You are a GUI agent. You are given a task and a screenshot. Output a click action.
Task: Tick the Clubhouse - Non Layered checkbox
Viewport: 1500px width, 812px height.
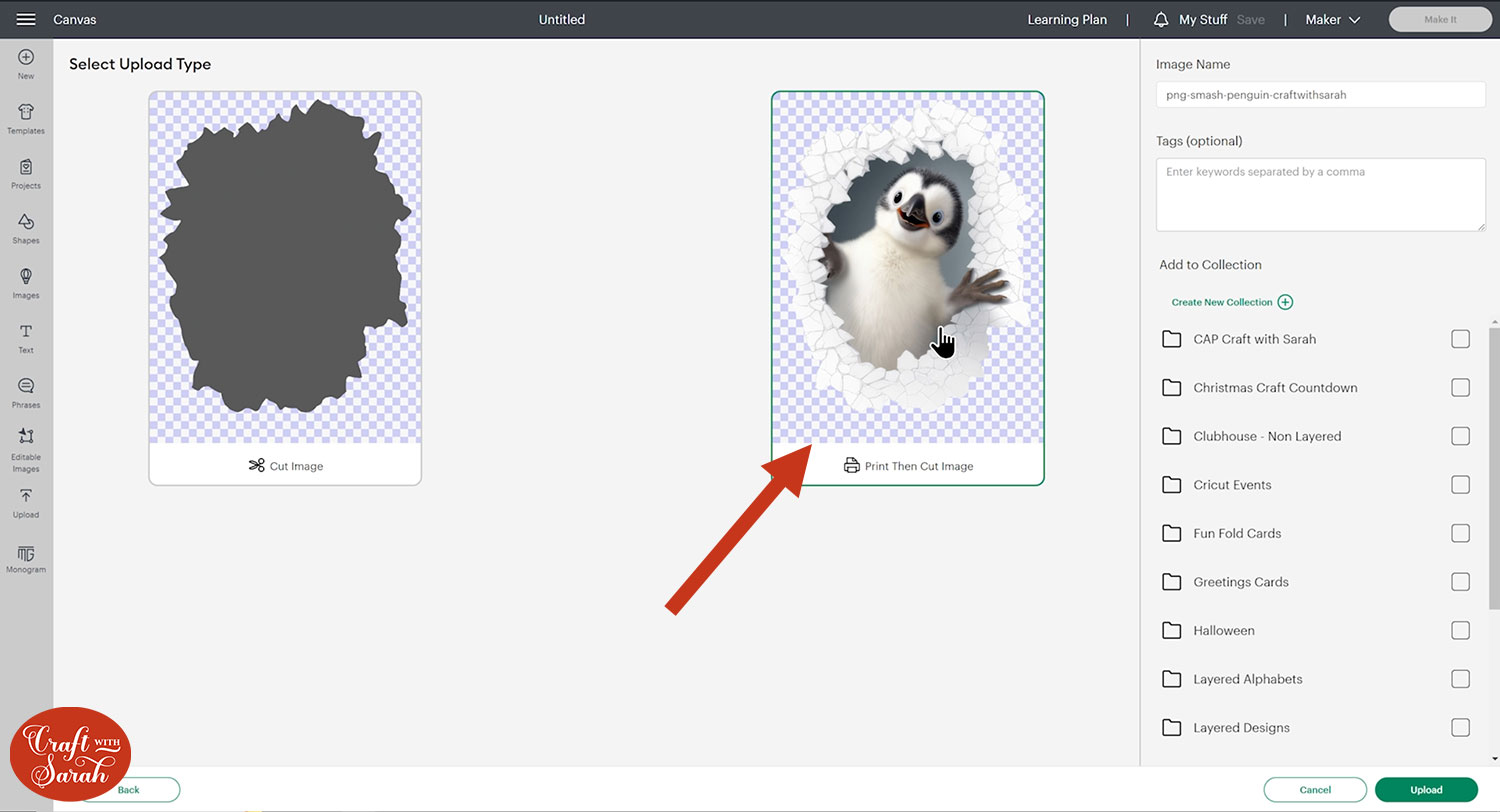tap(1460, 436)
